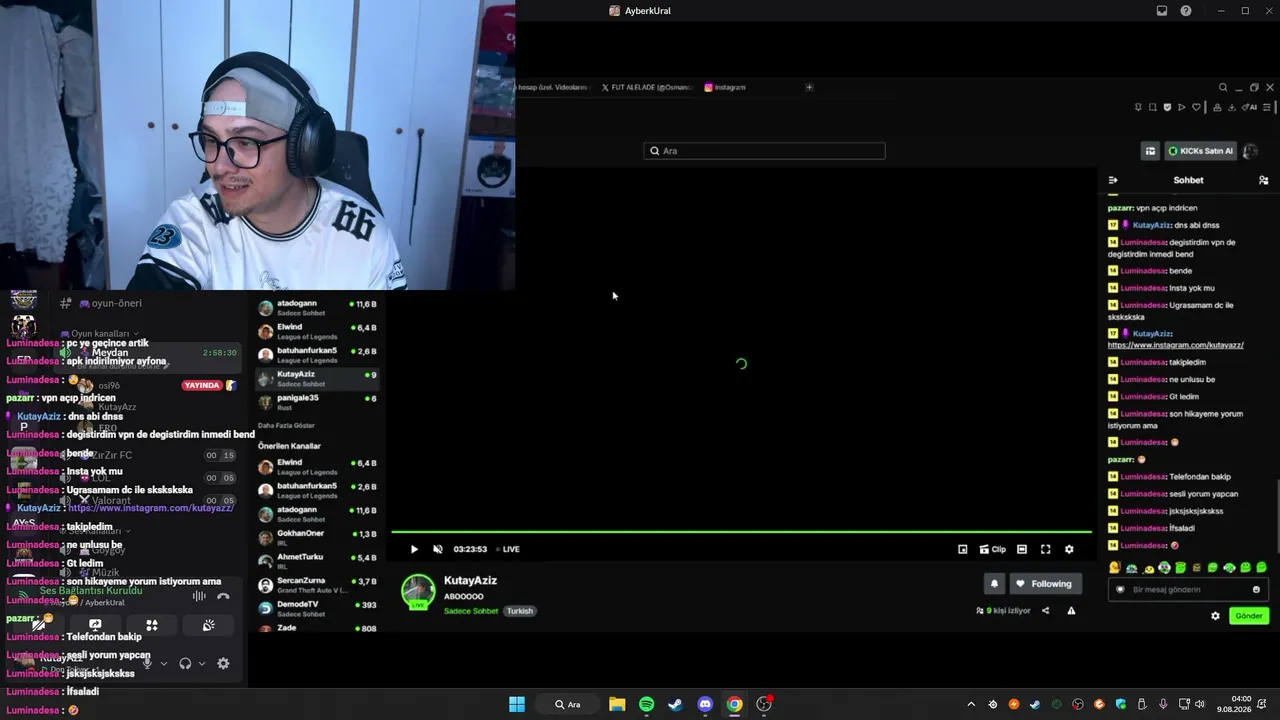Toggle theater mode in the player

point(1022,549)
